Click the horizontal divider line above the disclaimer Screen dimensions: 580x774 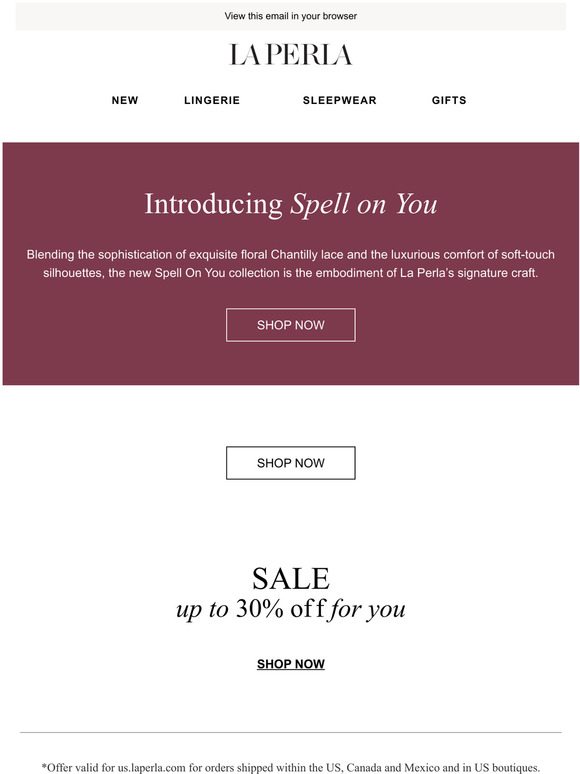[x=290, y=732]
